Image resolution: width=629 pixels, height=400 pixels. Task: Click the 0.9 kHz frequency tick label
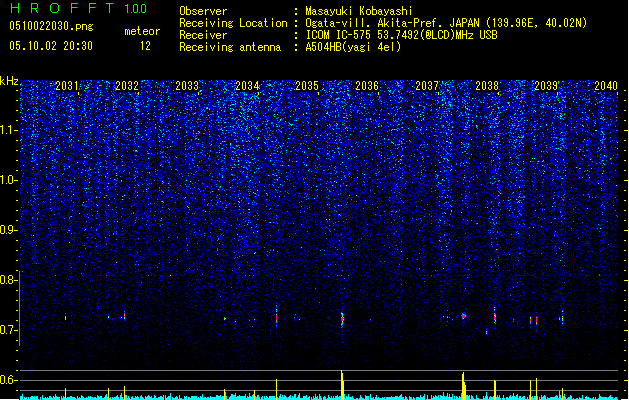9,230
